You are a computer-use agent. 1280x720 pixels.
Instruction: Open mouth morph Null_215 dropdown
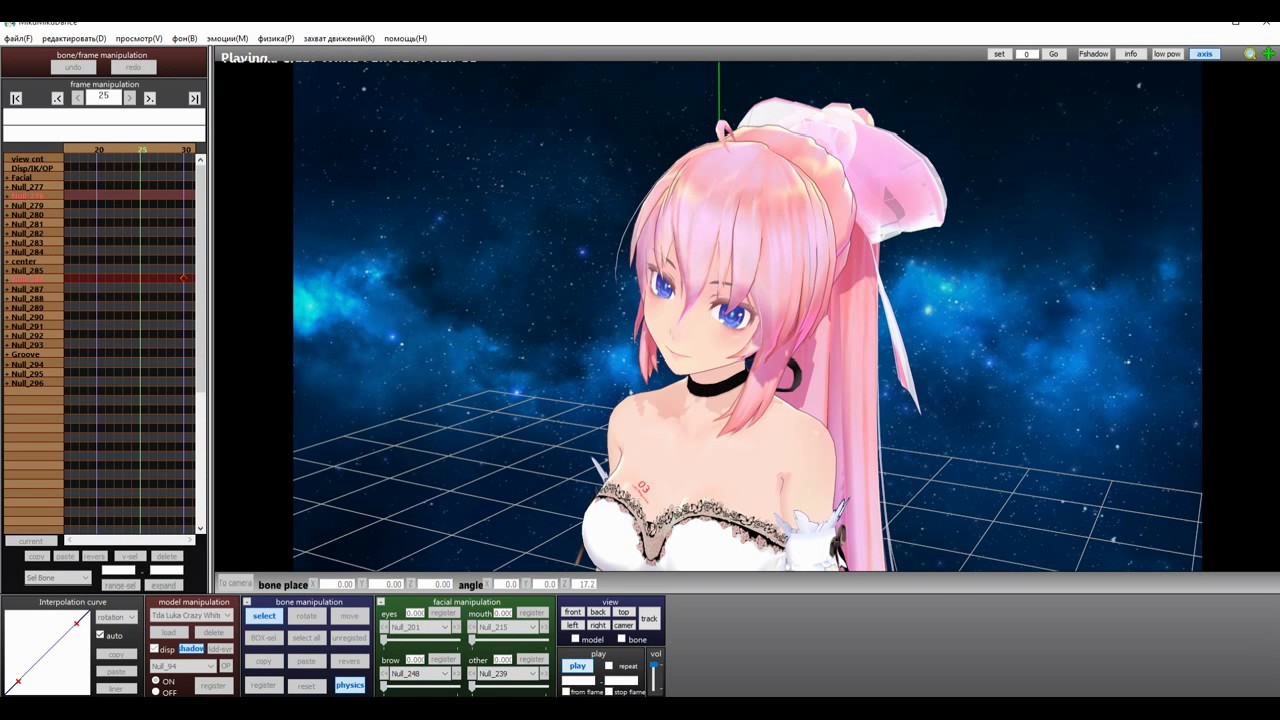(507, 627)
